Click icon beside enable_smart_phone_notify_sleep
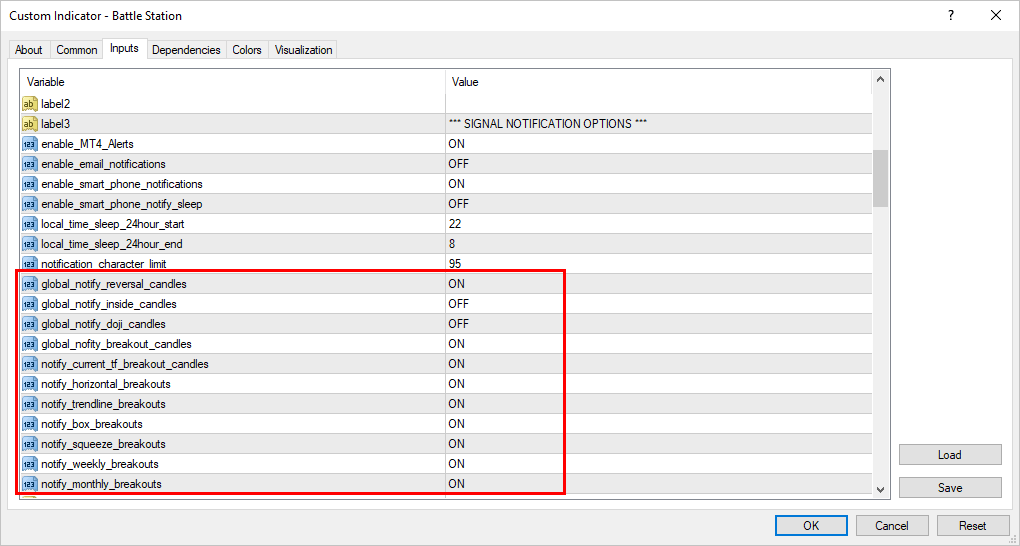The height and width of the screenshot is (546, 1020). 30,204
